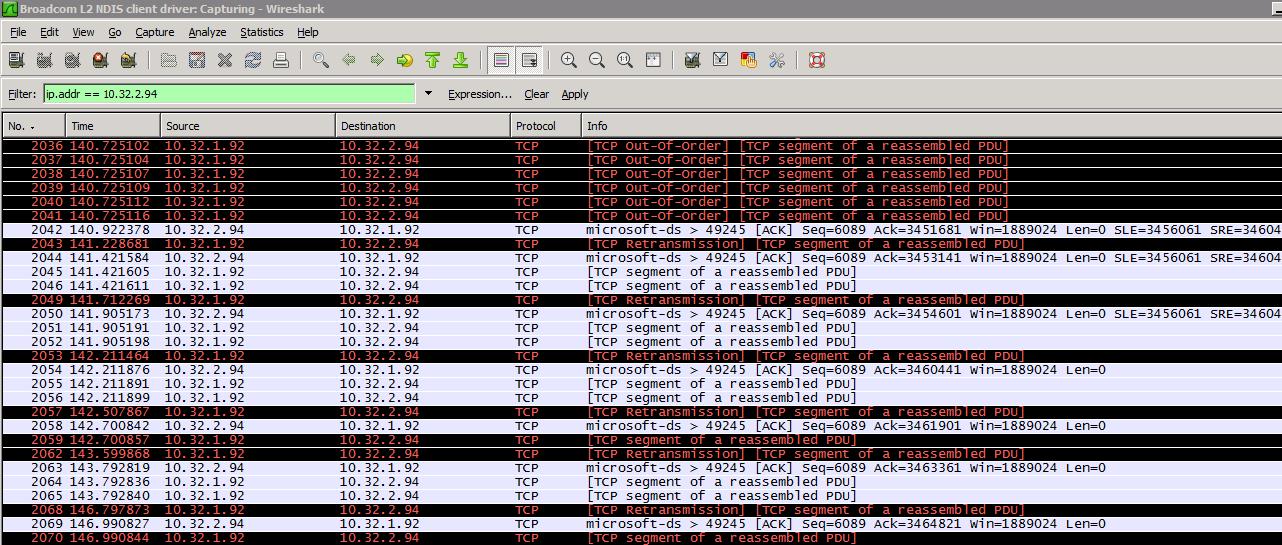The image size is (1282, 545).
Task: Save capture file floppy icon
Action: (197, 60)
